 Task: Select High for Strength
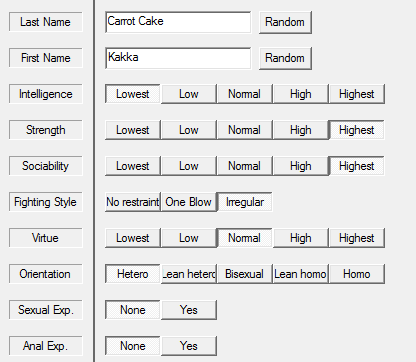(x=301, y=130)
